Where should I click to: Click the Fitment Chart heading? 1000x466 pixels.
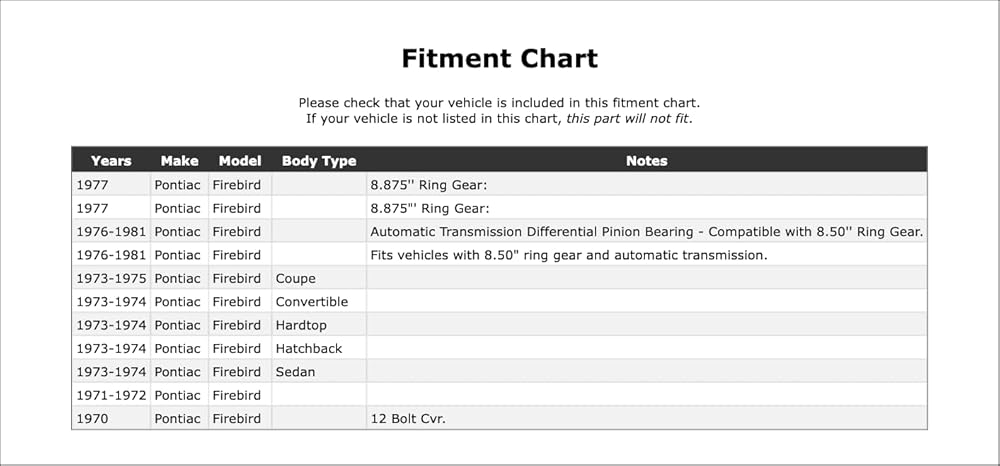(x=499, y=59)
